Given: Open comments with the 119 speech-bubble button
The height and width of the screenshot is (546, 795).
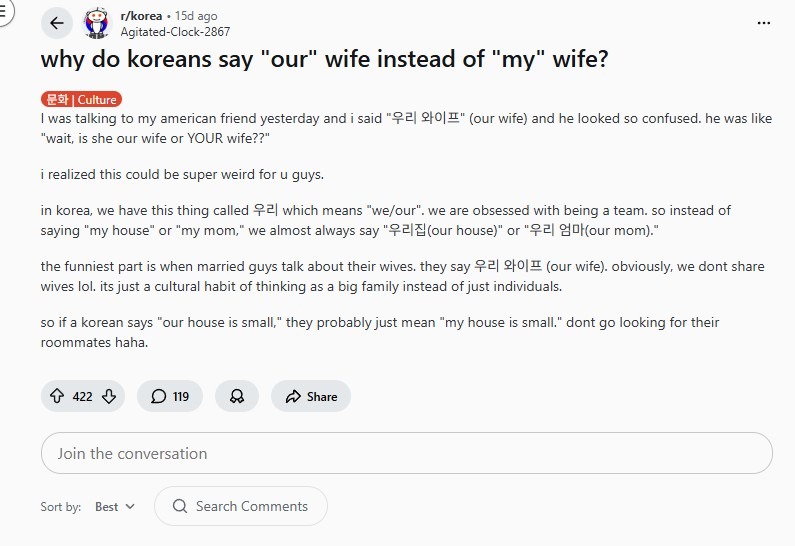Looking at the screenshot, I should click(x=170, y=396).
